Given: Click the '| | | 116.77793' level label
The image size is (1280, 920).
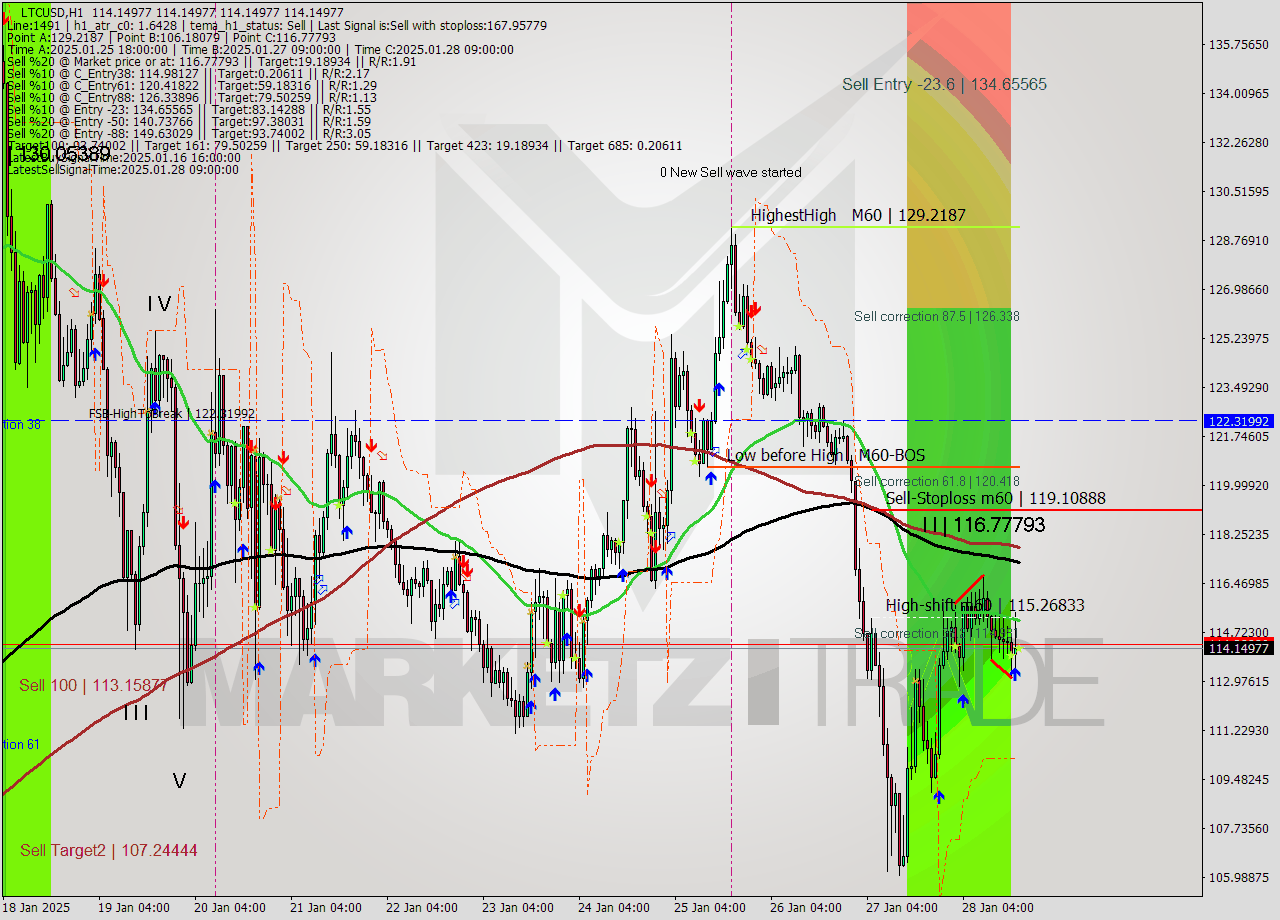Looking at the screenshot, I should (983, 524).
